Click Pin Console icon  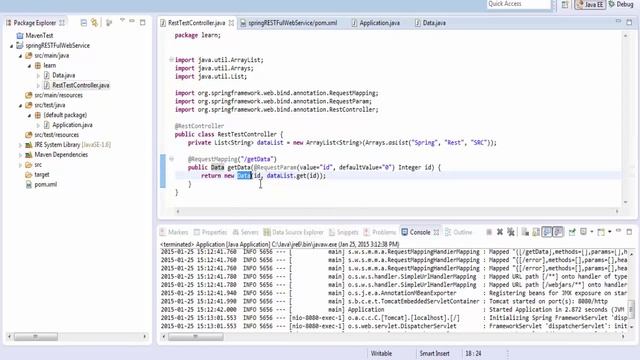point(572,232)
